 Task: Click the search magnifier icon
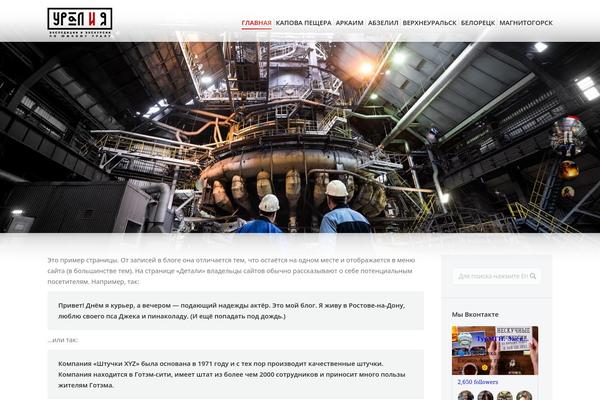pyautogui.click(x=533, y=276)
